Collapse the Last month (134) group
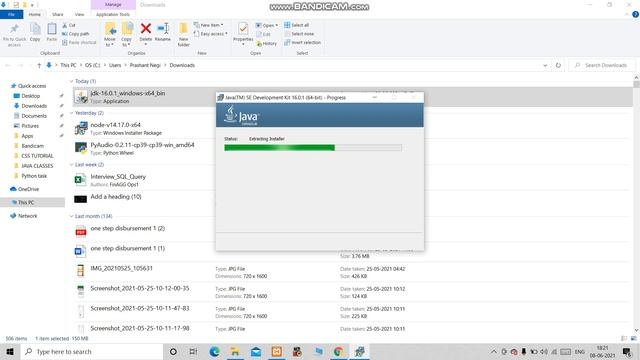This screenshot has height=360, width=640. 71,216
